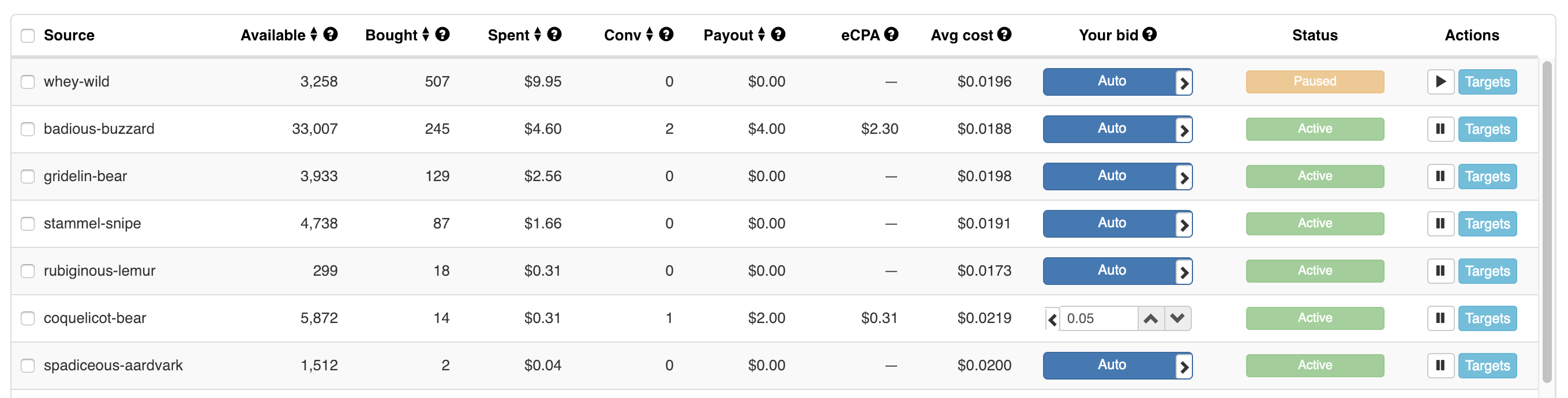Tick the gridelin-bear row checkbox
This screenshot has height=398, width=1568.
28,177
